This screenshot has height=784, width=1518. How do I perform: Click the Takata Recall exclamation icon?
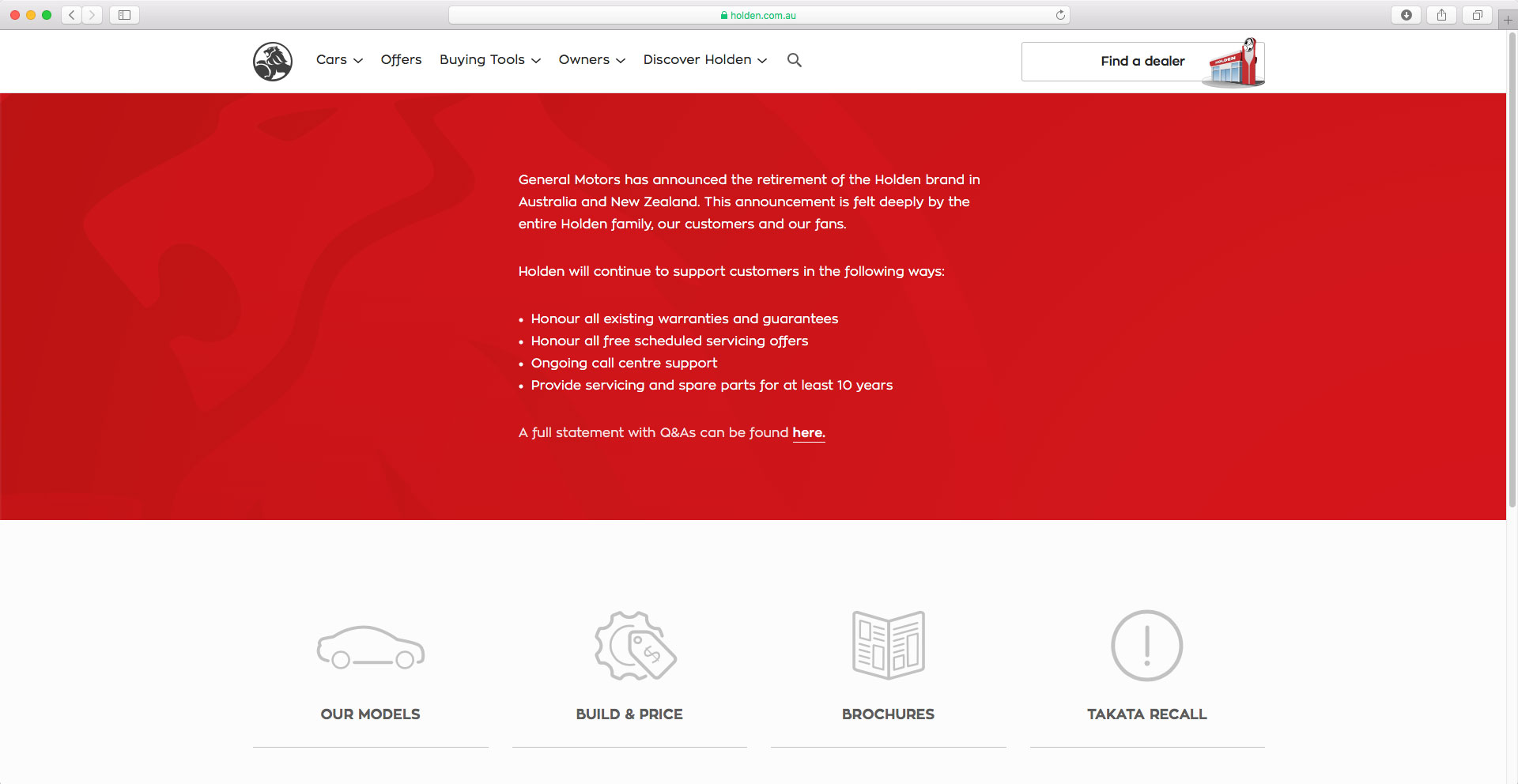[1146, 646]
